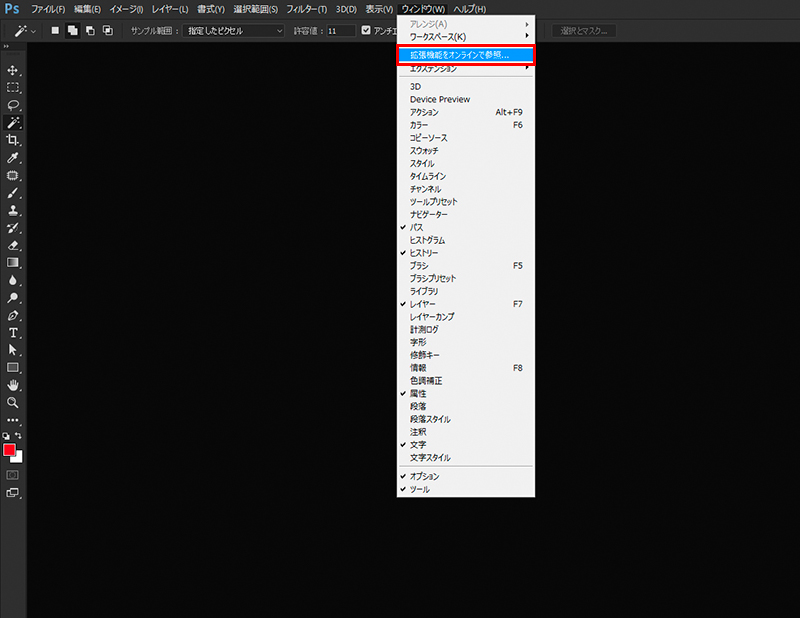Open the サンプル範囲 sample size dropdown
Image resolution: width=800 pixels, height=618 pixels.
coord(234,31)
